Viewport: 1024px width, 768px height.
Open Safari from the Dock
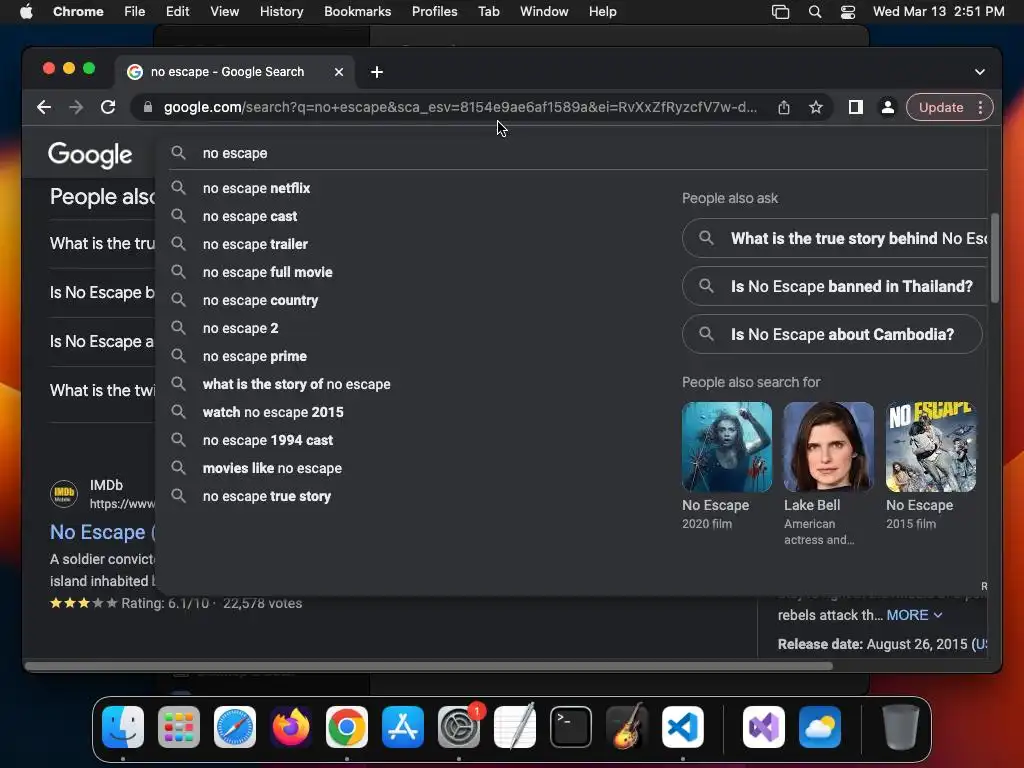[x=235, y=727]
